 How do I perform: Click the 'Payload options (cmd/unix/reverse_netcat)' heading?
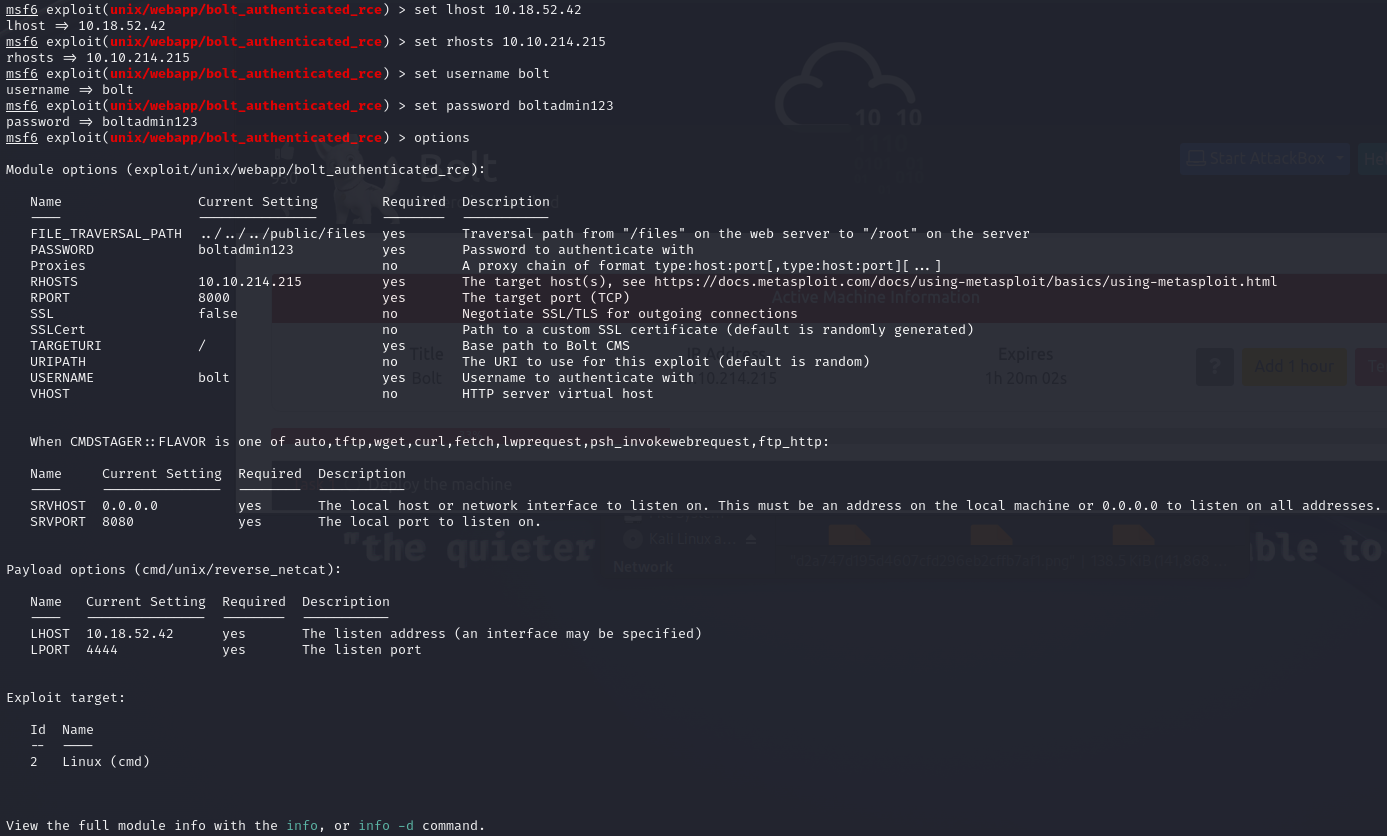[174, 570]
